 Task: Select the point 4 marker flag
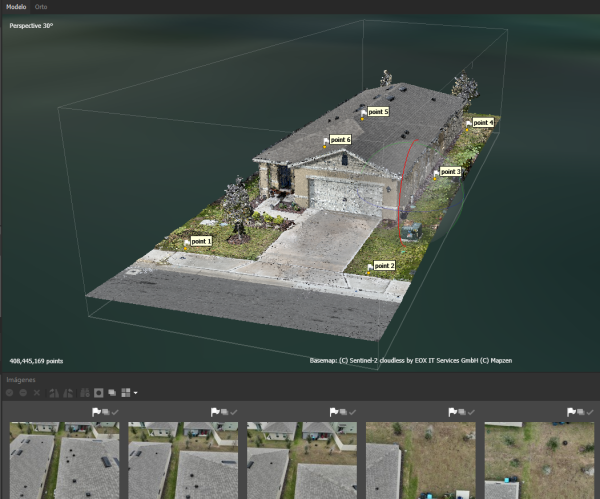coord(469,123)
